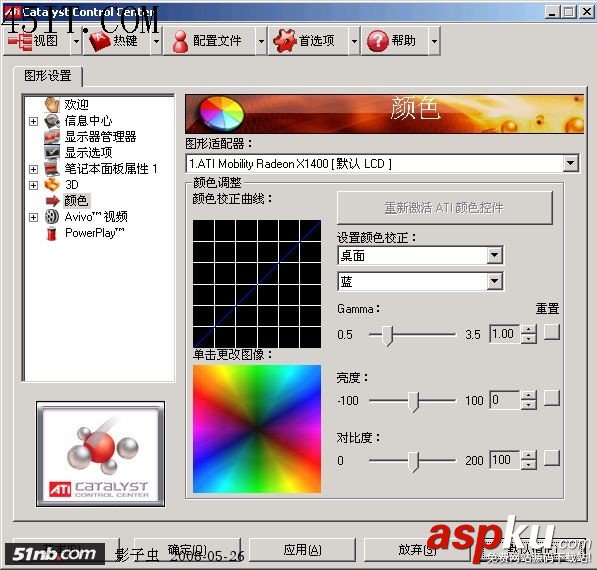Viewport: 597px width, 570px height.
Task: Open dropdown arrow next to 视图
Action: coord(76,41)
